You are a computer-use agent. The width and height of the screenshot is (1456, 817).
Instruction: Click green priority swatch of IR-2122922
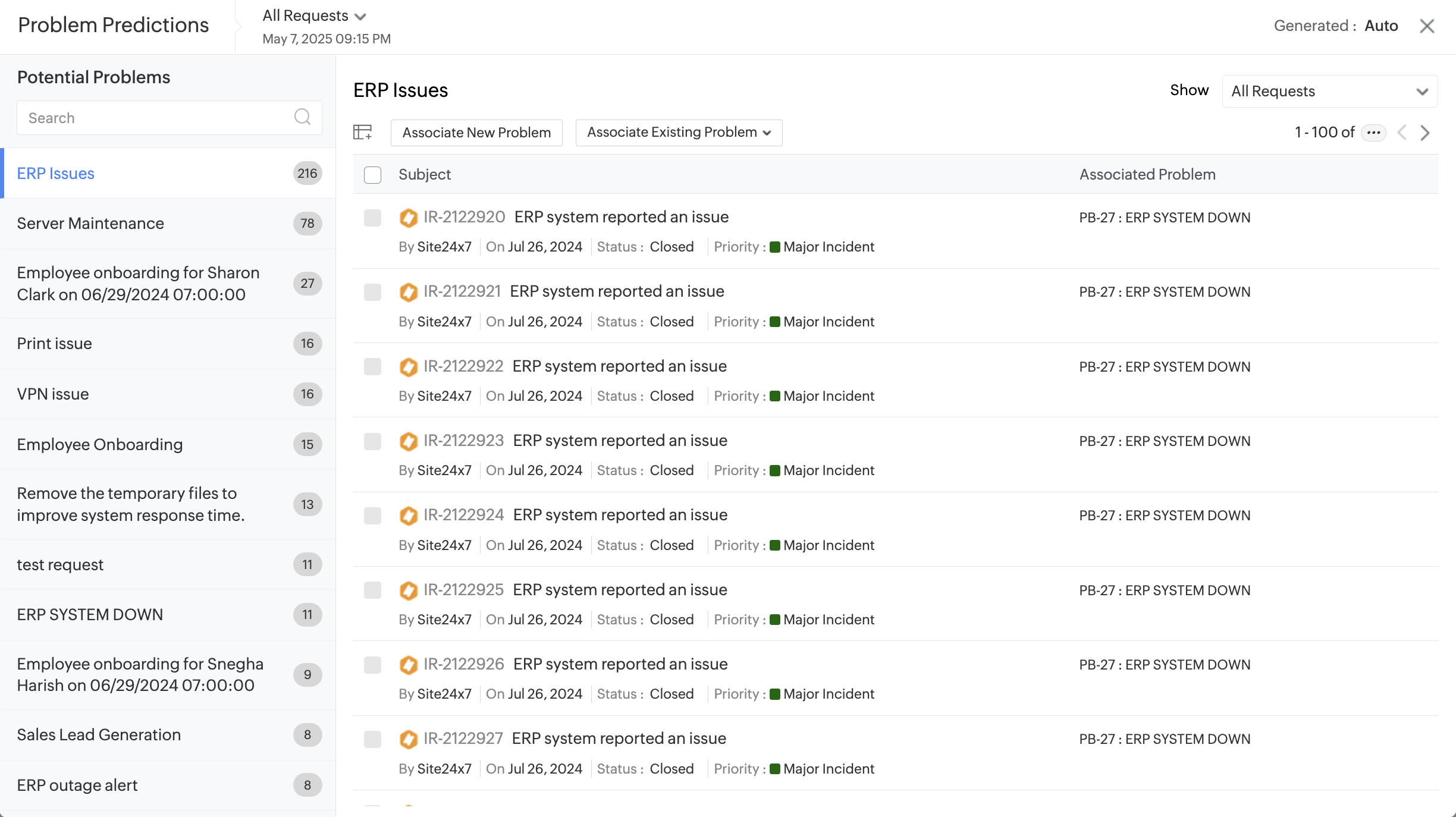(x=774, y=396)
